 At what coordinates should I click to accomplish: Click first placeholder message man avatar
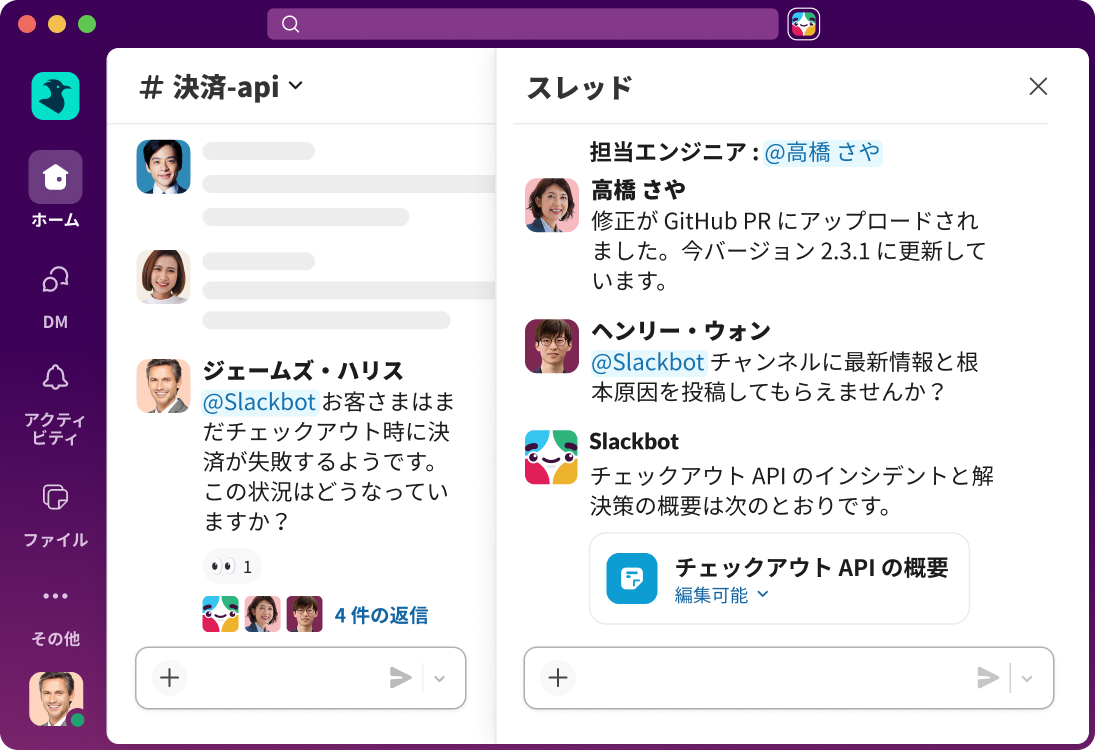pyautogui.click(x=163, y=166)
